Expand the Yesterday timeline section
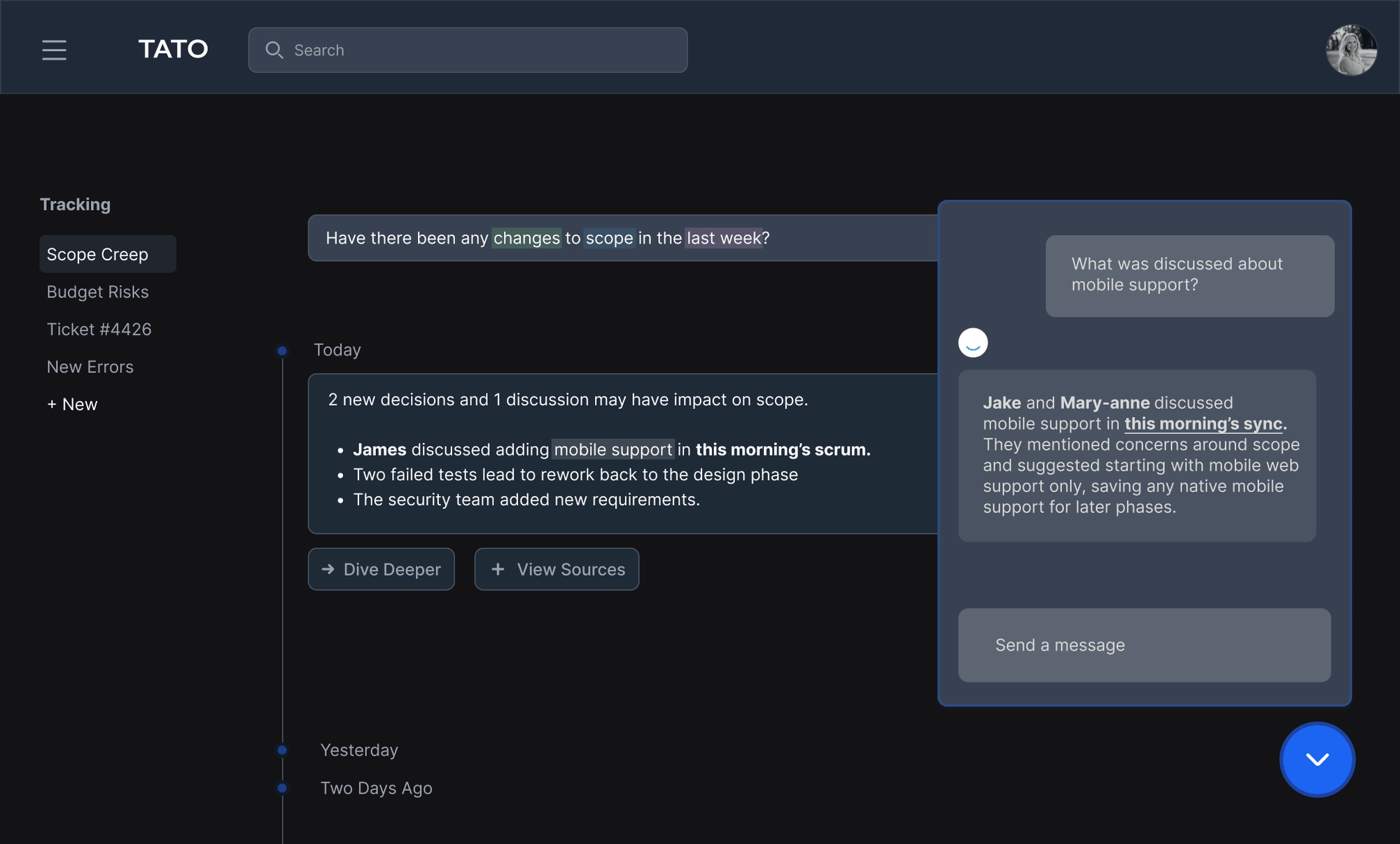 (357, 748)
